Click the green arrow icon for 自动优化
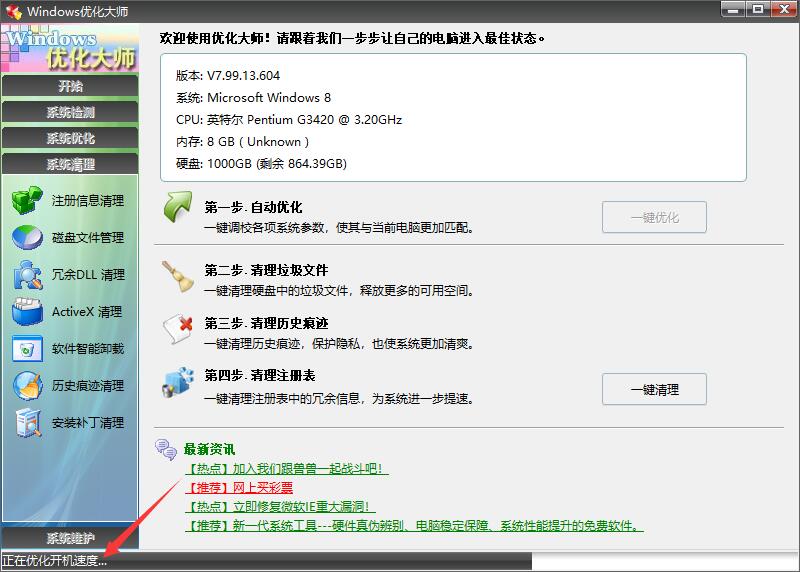Viewport: 800px width, 572px height. point(178,207)
